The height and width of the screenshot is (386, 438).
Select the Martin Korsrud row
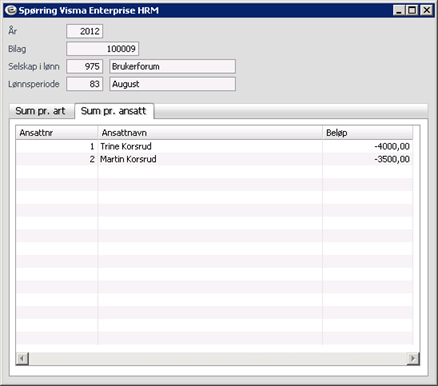pos(214,159)
